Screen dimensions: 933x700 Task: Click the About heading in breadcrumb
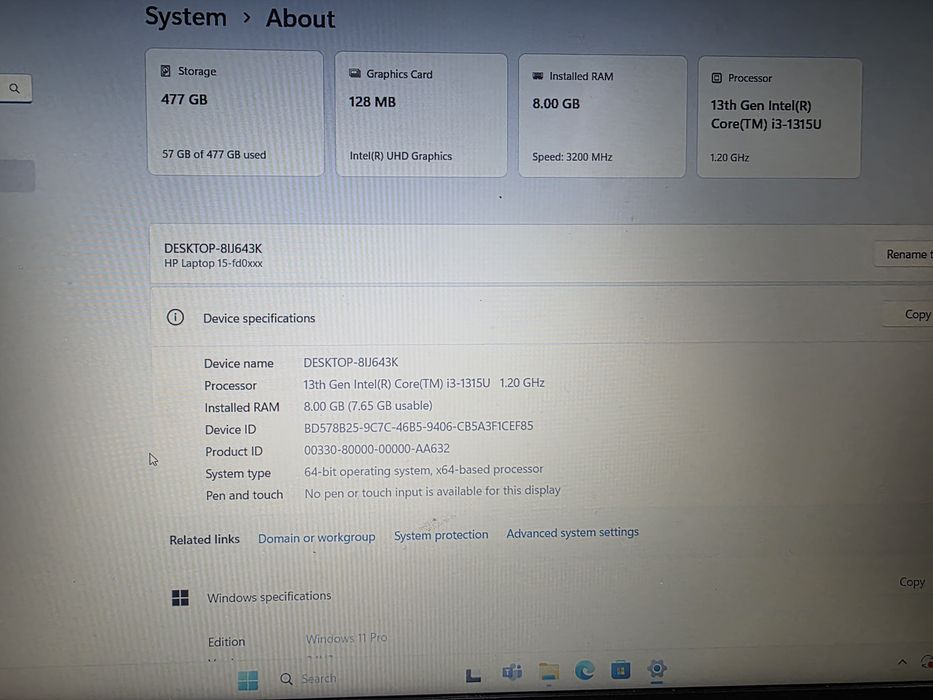(x=300, y=18)
